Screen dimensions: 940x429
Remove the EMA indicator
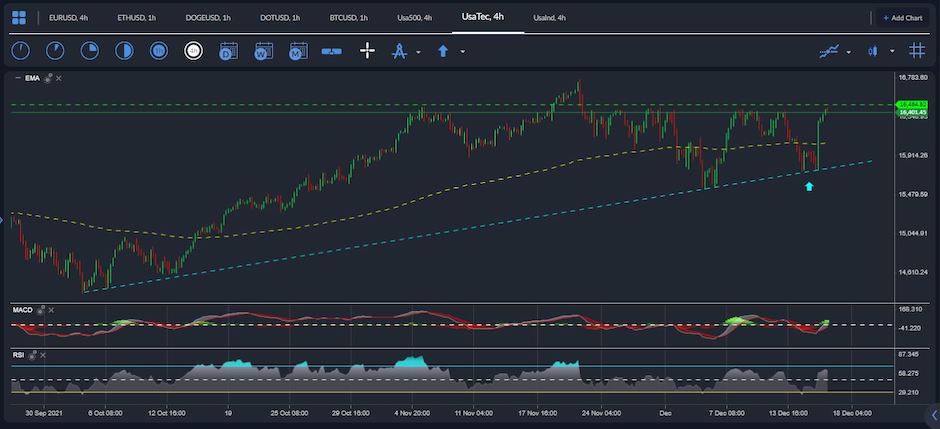(59, 78)
